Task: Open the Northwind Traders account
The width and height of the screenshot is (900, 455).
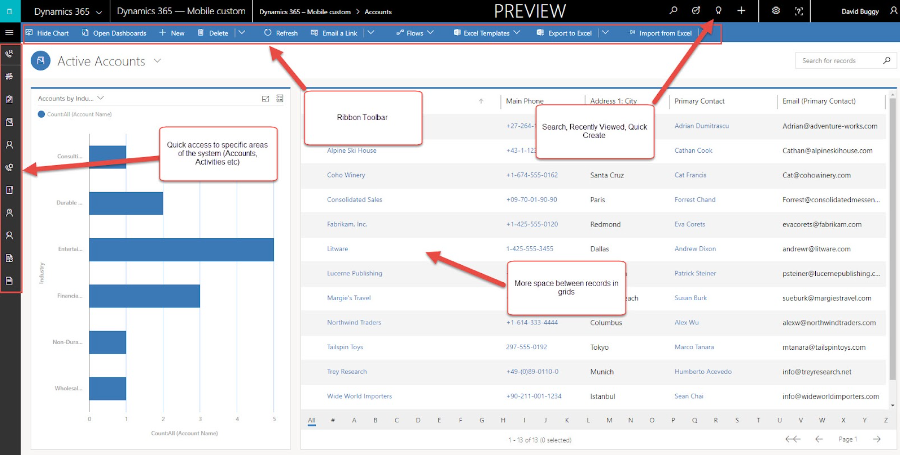Action: click(x=354, y=322)
